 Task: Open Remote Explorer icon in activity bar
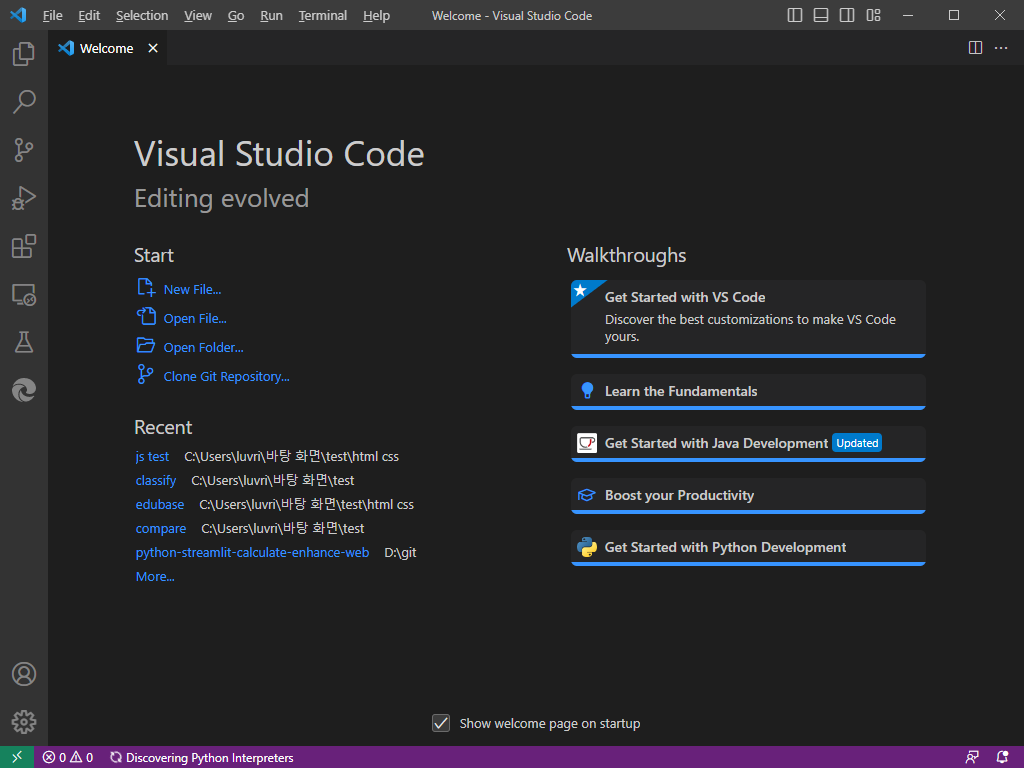click(24, 295)
